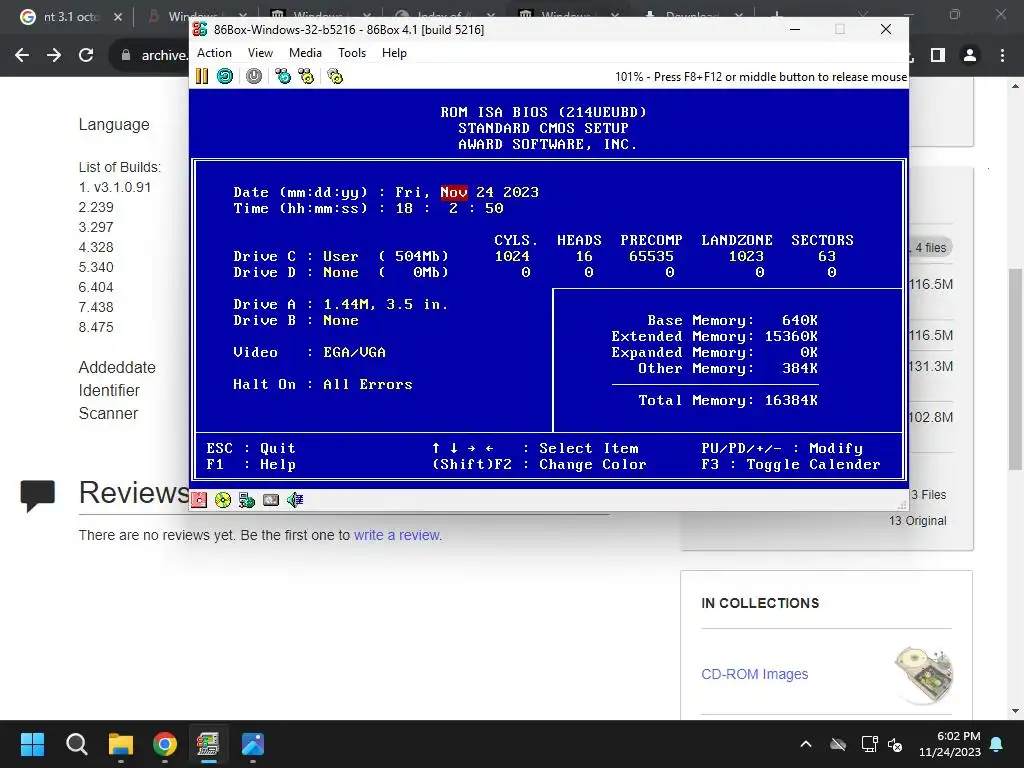
Task: Click the '13 Original' files text
Action: click(x=918, y=520)
